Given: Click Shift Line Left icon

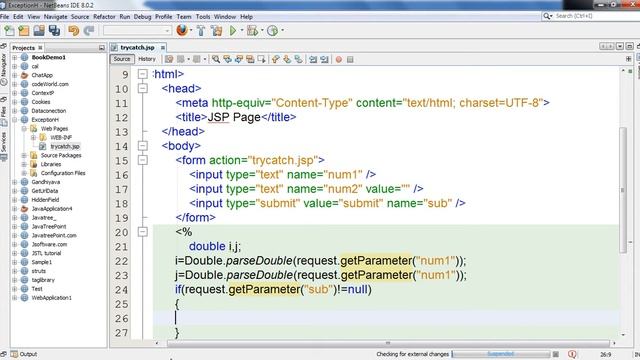Looking at the screenshot, I should (x=313, y=60).
